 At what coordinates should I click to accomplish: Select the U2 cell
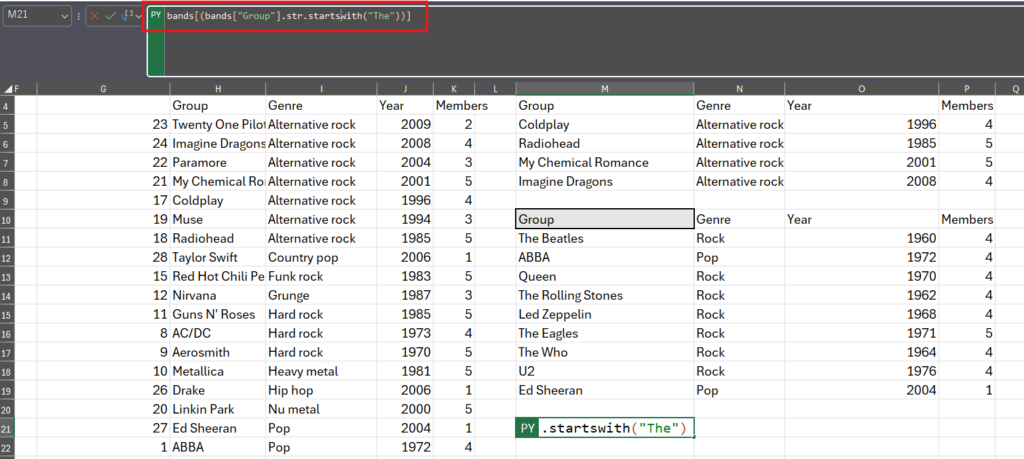point(605,371)
